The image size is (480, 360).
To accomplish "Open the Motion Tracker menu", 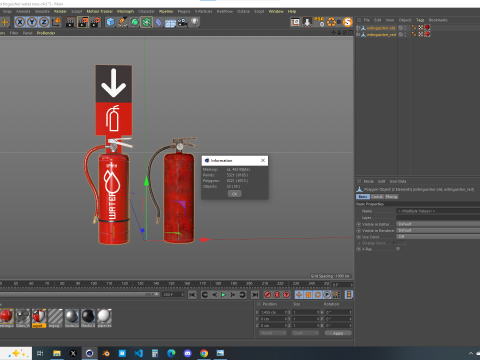I will 100,11.
